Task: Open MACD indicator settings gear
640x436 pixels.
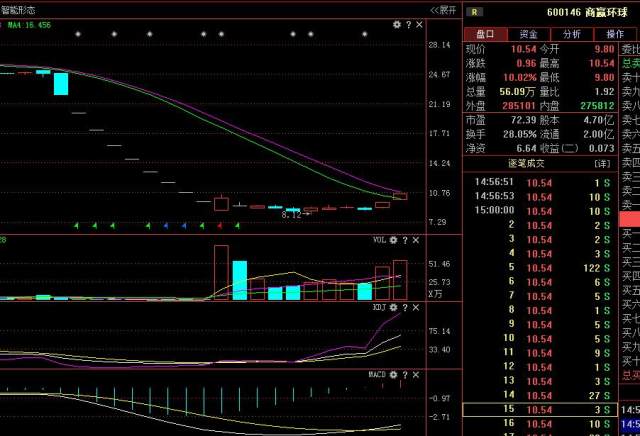Action: click(x=393, y=374)
